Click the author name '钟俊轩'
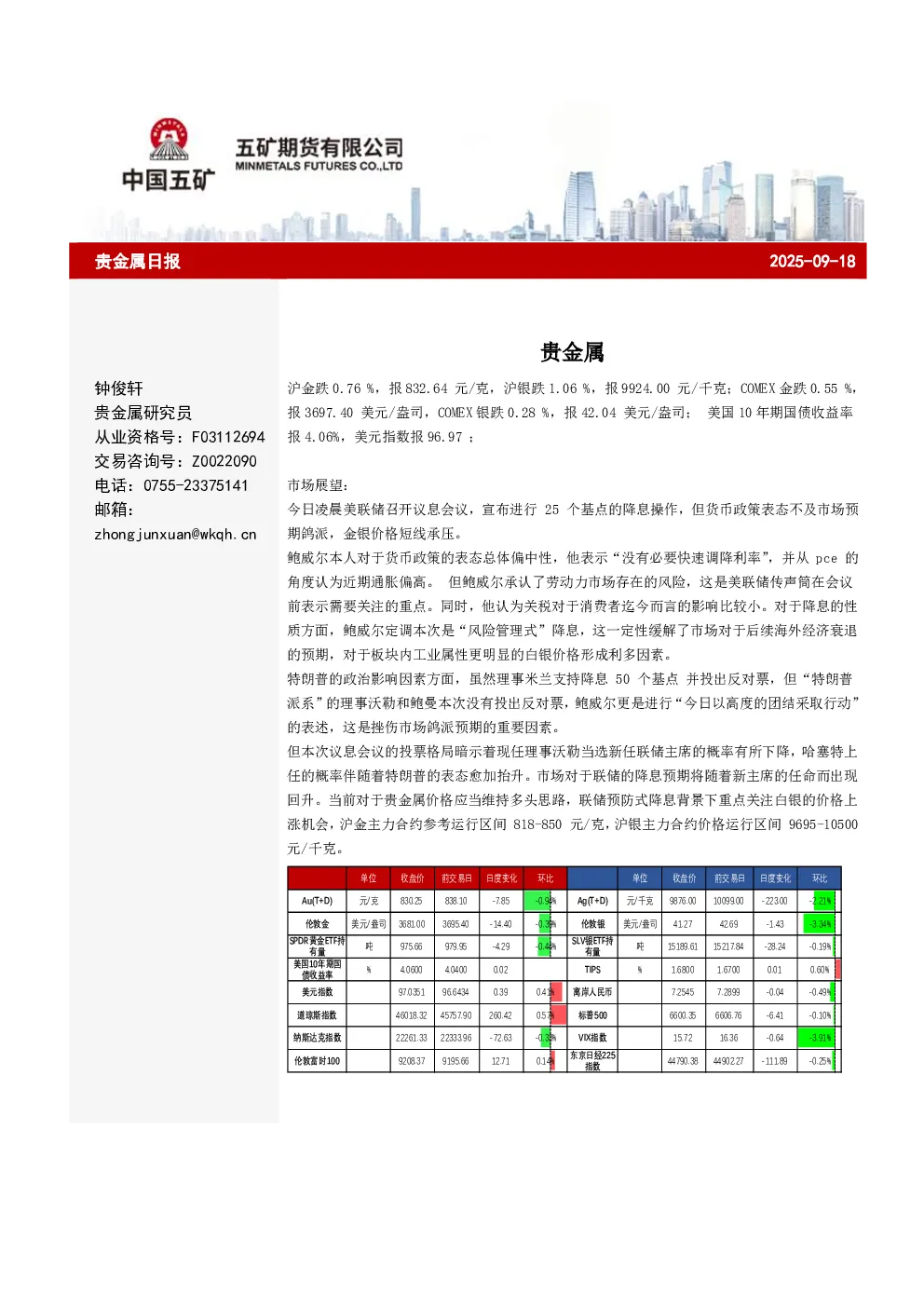The height and width of the screenshot is (1307, 924). 119,388
